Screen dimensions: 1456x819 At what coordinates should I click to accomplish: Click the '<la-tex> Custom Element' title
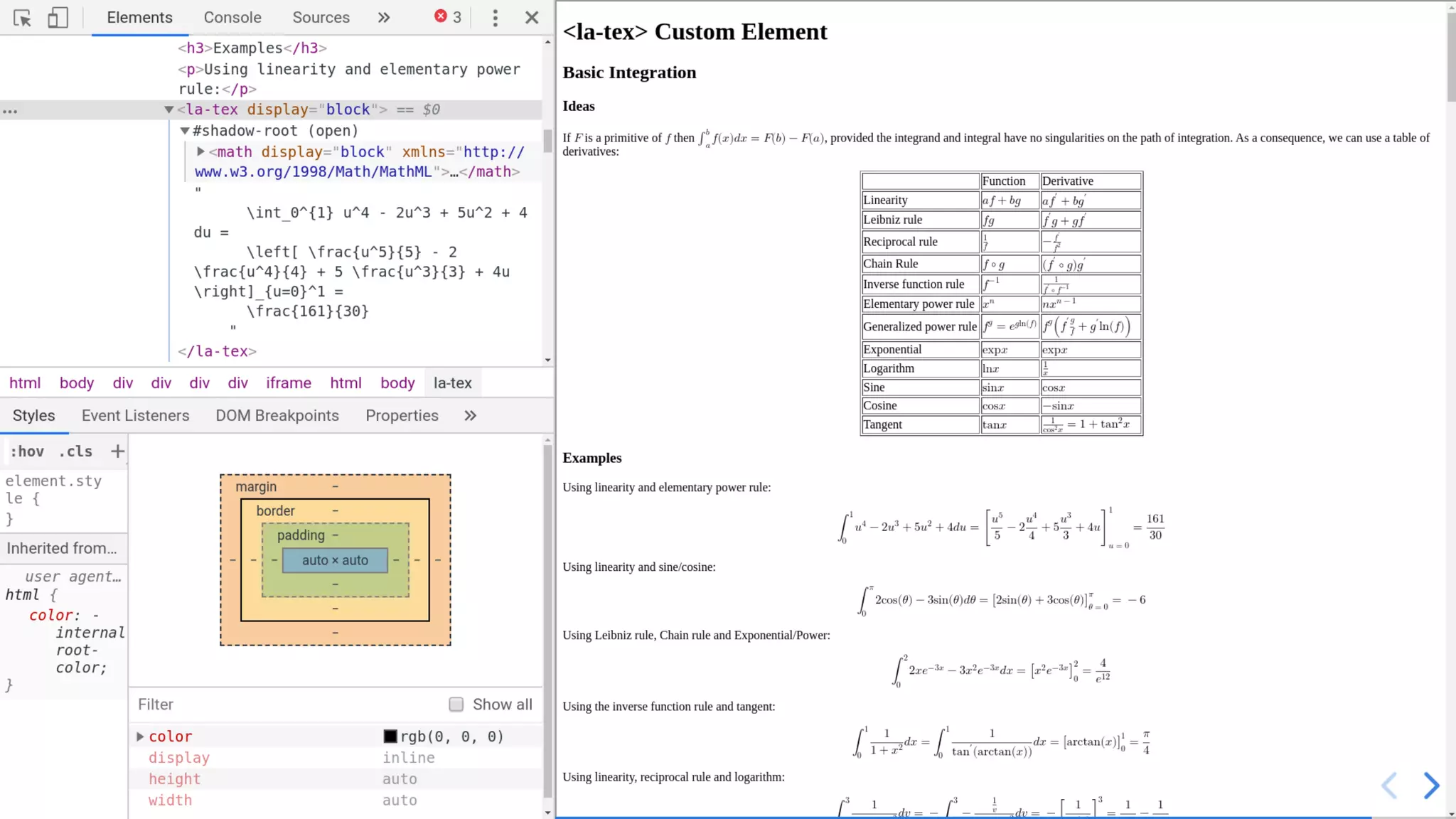[x=695, y=31]
